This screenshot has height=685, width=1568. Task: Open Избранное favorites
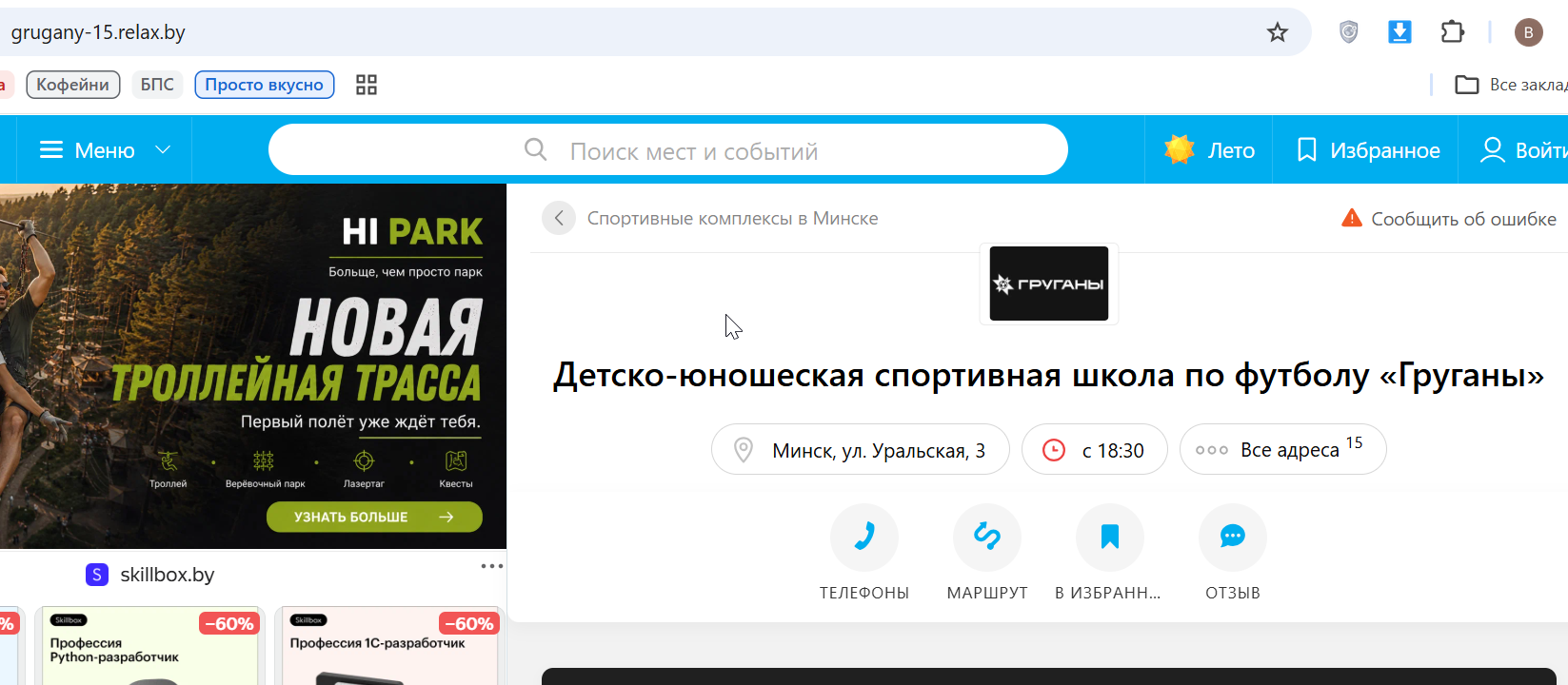1368,150
